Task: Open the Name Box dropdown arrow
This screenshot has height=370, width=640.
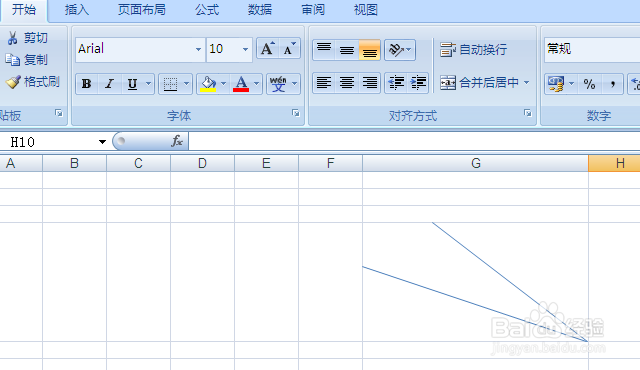Action: pos(102,142)
